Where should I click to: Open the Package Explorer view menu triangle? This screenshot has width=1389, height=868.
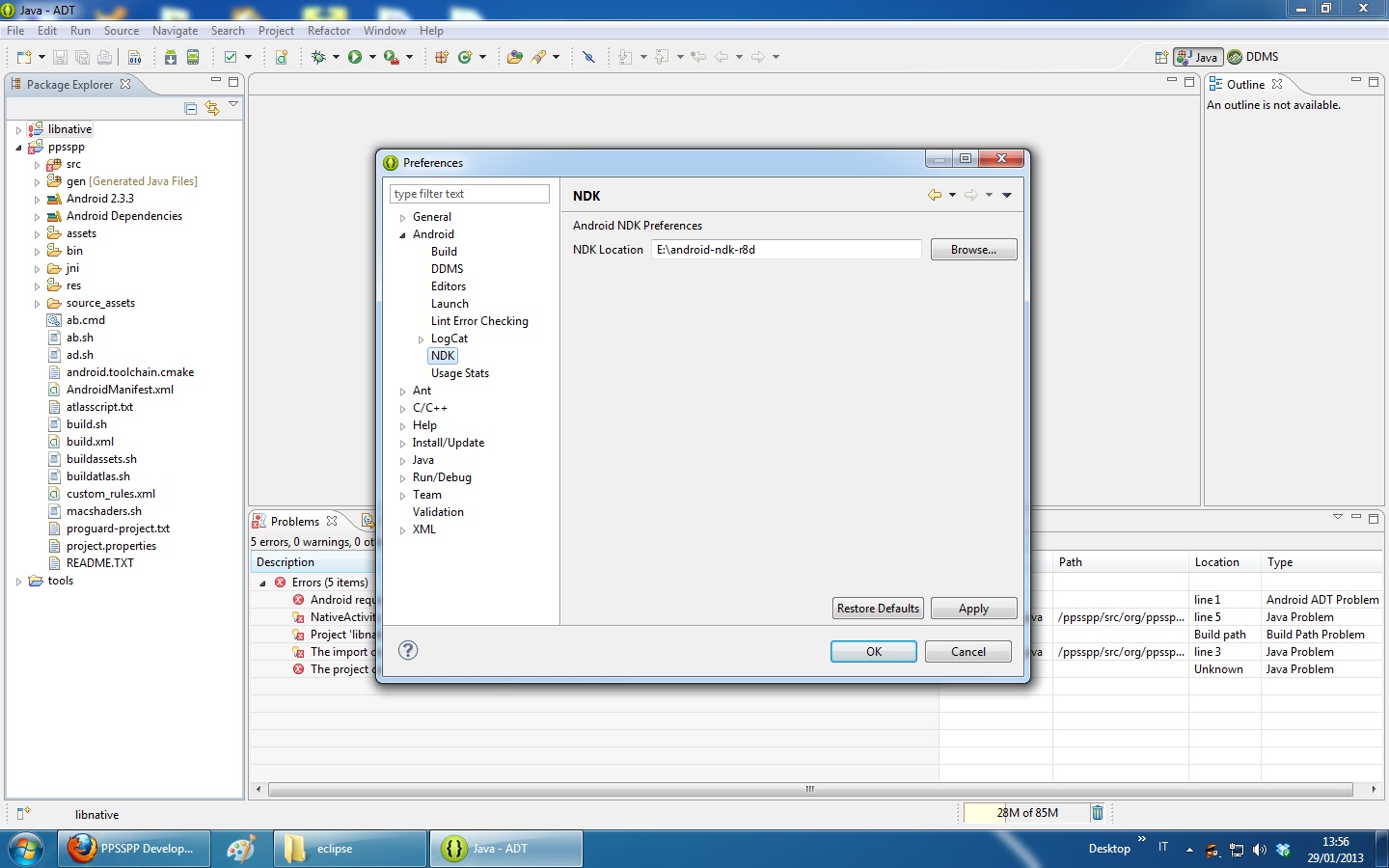pos(233,104)
